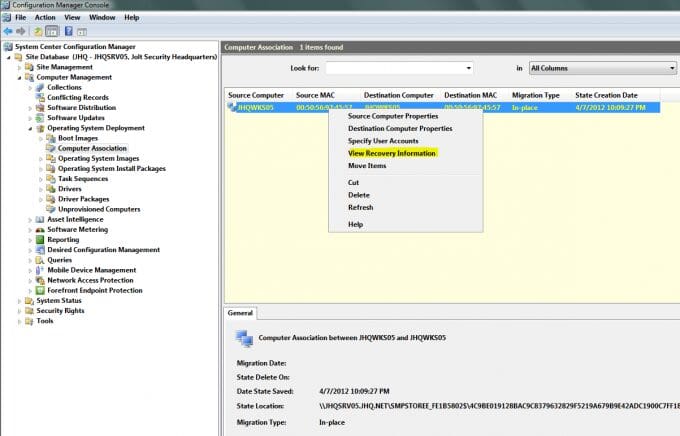The image size is (680, 436).
Task: Open the All Columns dropdown
Action: pyautogui.click(x=602, y=68)
